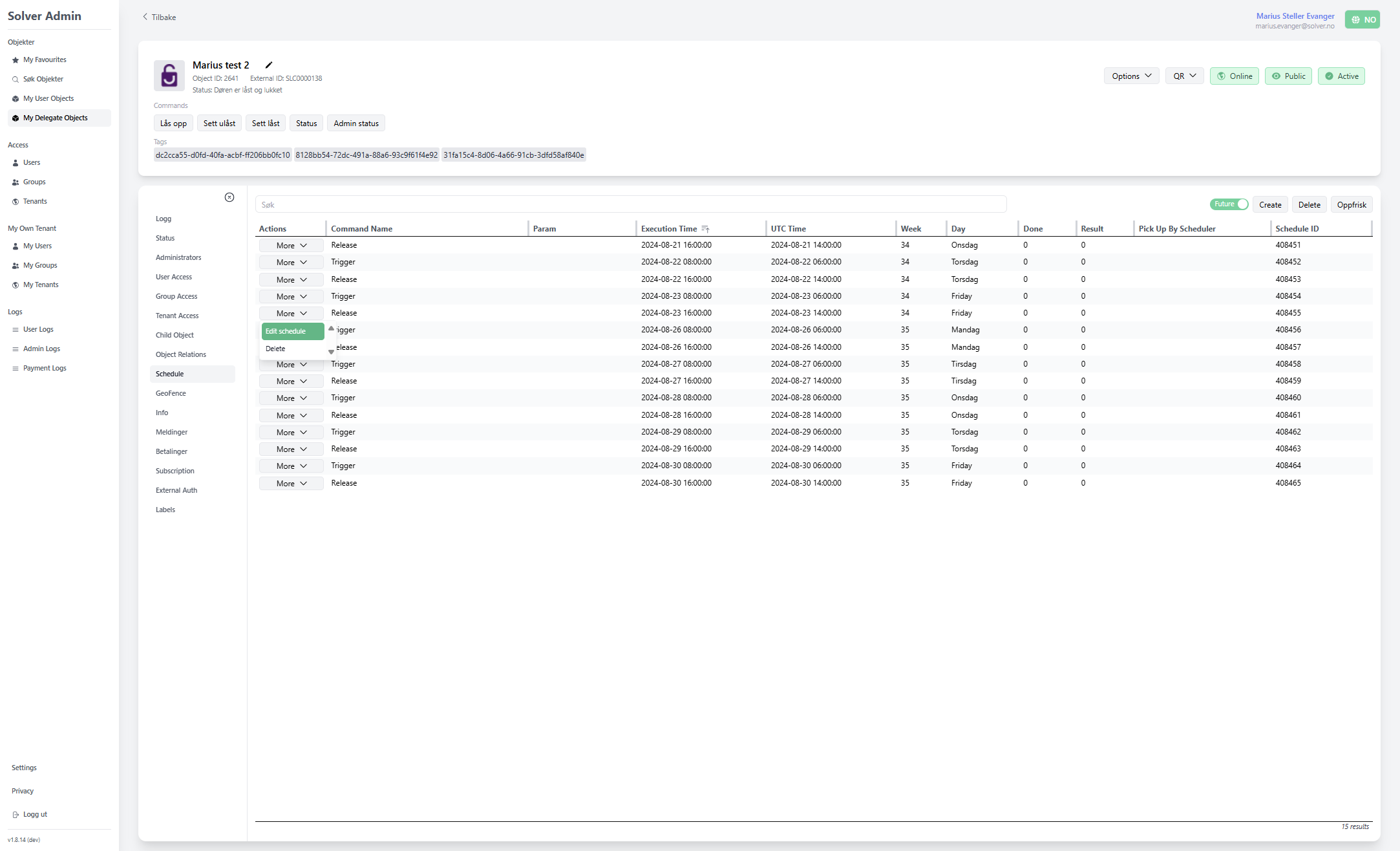This screenshot has width=1400, height=851.
Task: Open Privacy in the sidebar
Action: coord(23,792)
